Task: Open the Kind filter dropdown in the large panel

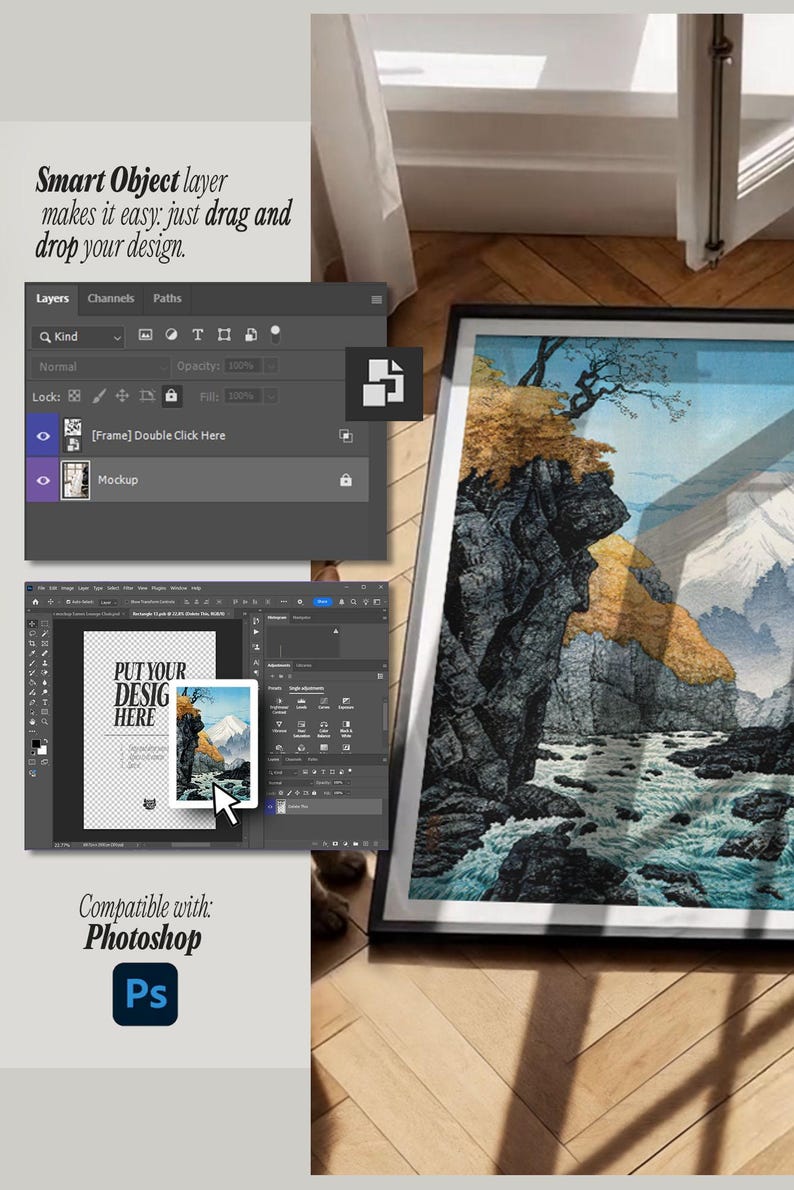Action: [x=78, y=336]
